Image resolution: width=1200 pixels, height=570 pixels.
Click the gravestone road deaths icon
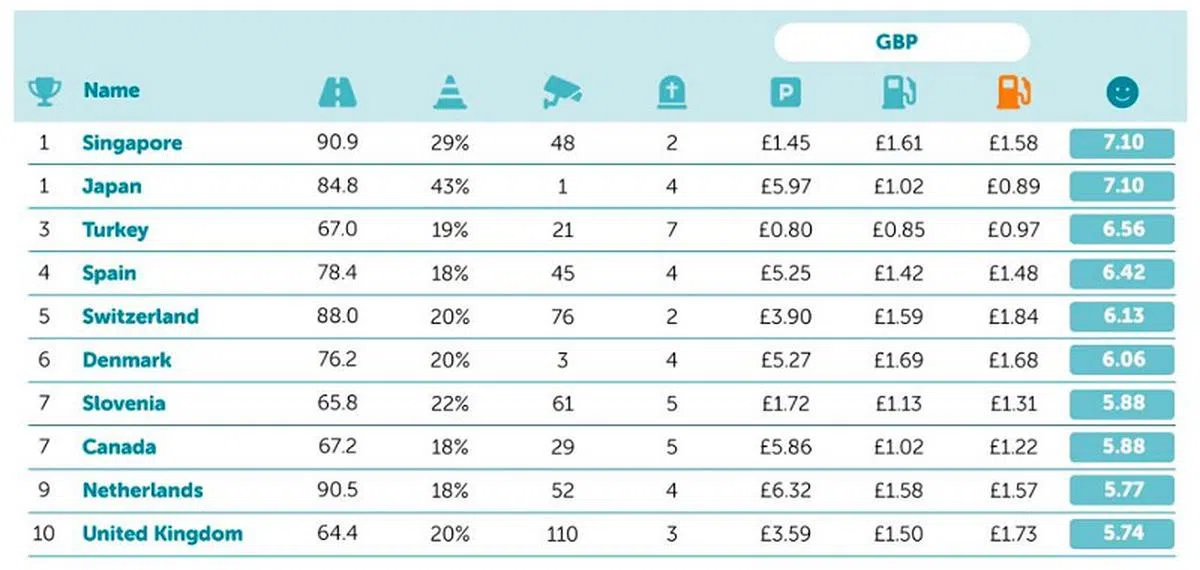(671, 93)
